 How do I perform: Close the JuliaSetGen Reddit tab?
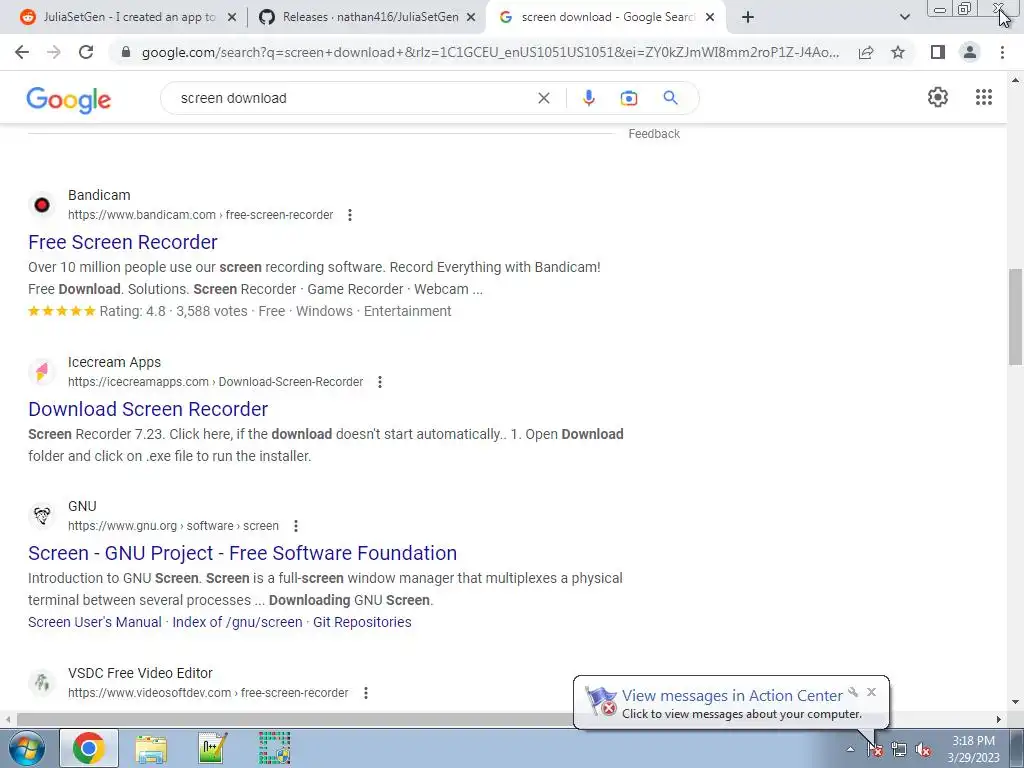(232, 18)
